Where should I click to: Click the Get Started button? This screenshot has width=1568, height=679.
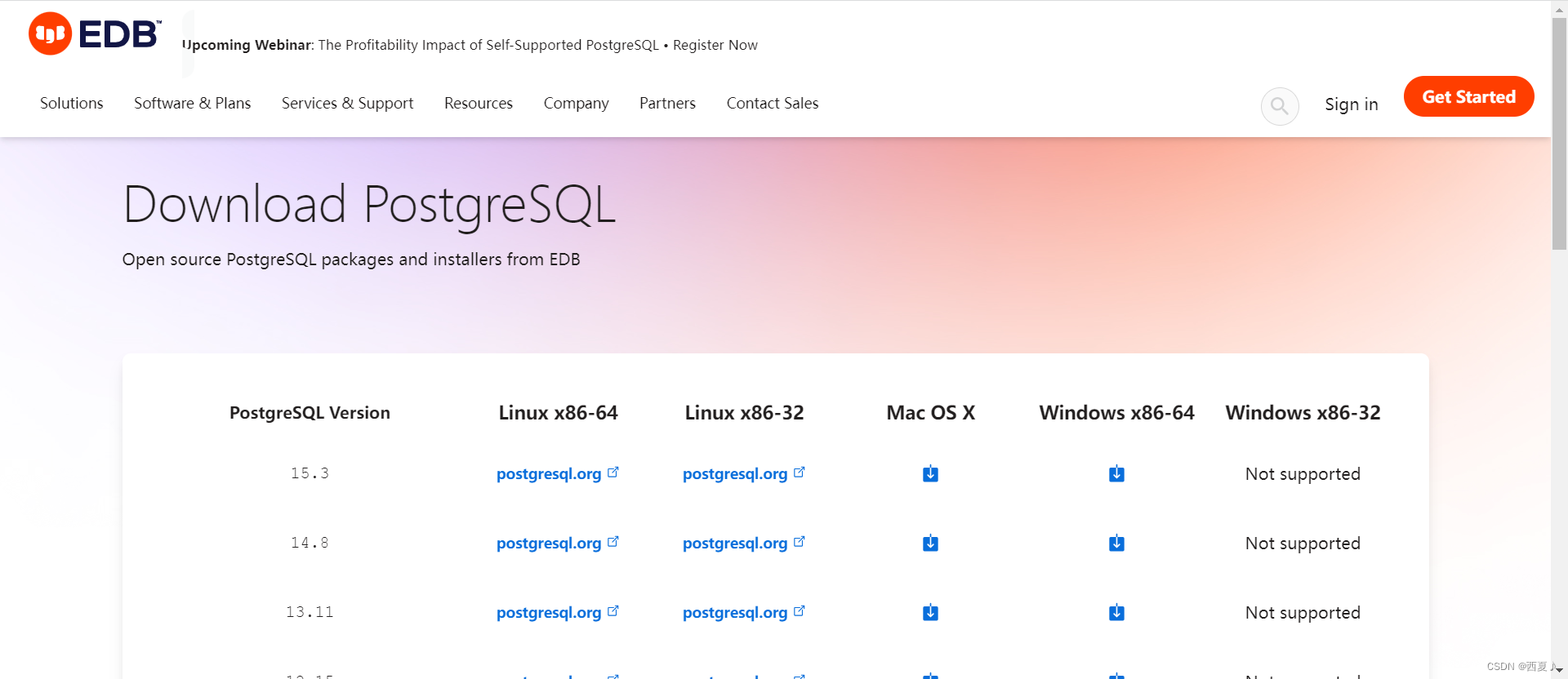point(1468,96)
